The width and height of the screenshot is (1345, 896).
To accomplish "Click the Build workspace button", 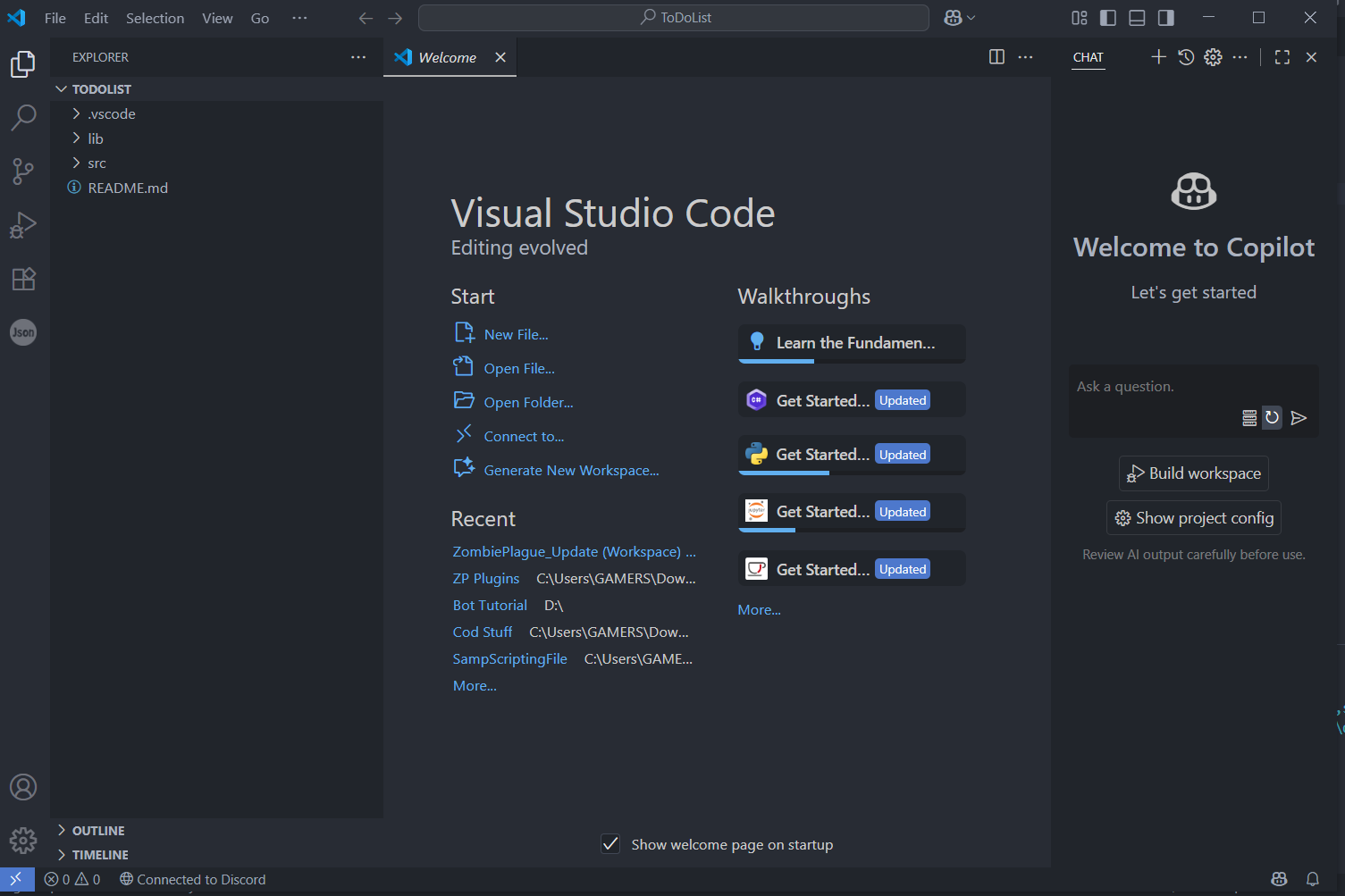I will pos(1194,473).
